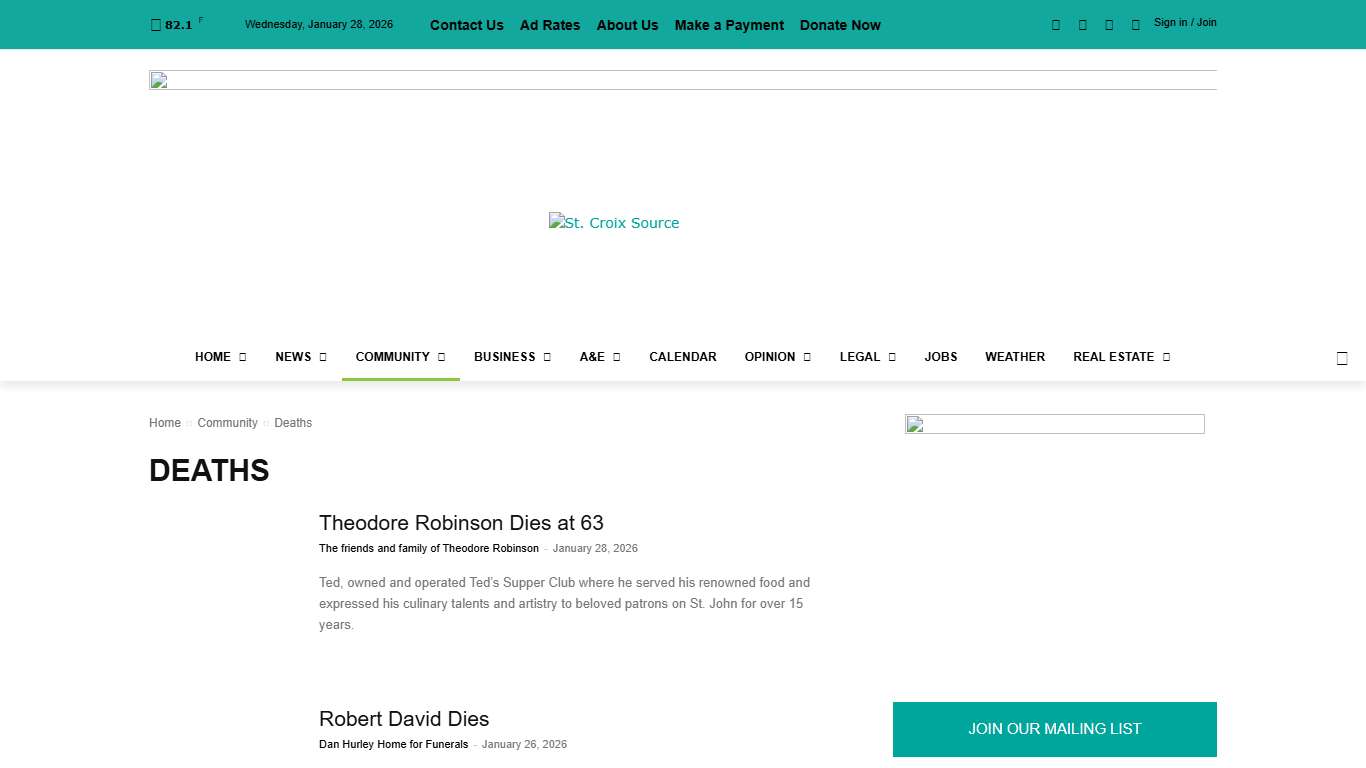Click the leftmost social icon in top bar
Image resolution: width=1366 pixels, height=768 pixels.
click(x=1055, y=25)
